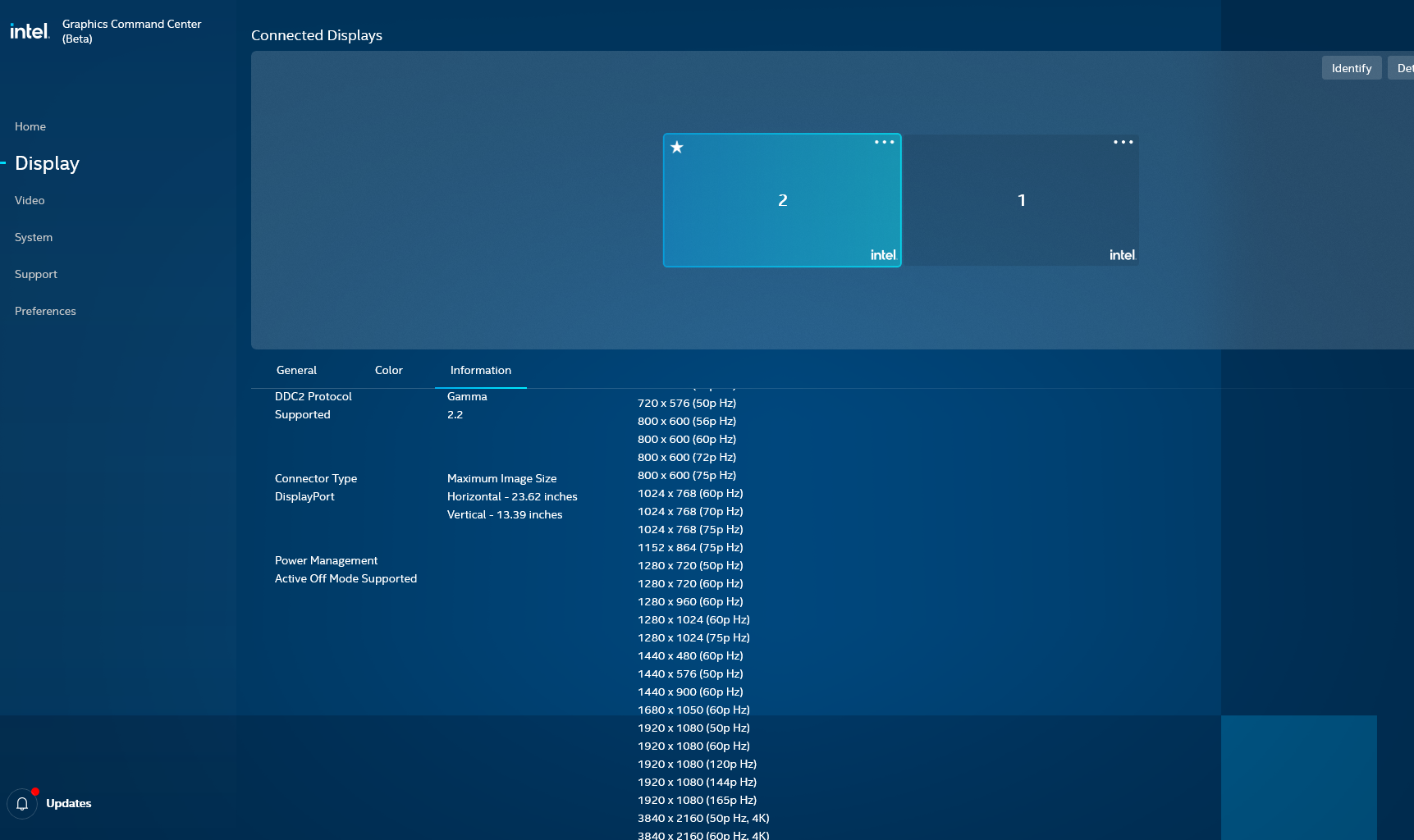Click the 1280 x 720 (50p Hz) mode

pos(690,565)
